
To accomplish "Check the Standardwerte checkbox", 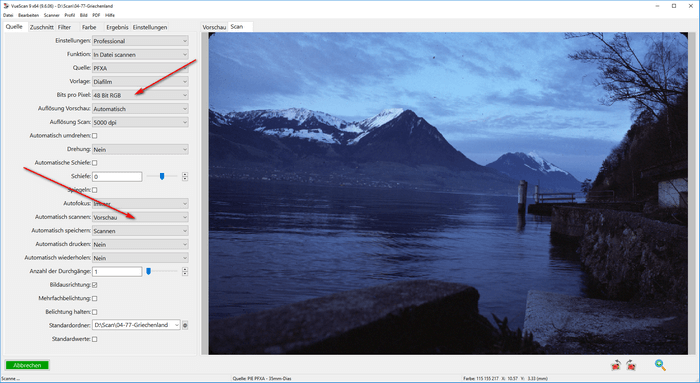I will pyautogui.click(x=95, y=339).
